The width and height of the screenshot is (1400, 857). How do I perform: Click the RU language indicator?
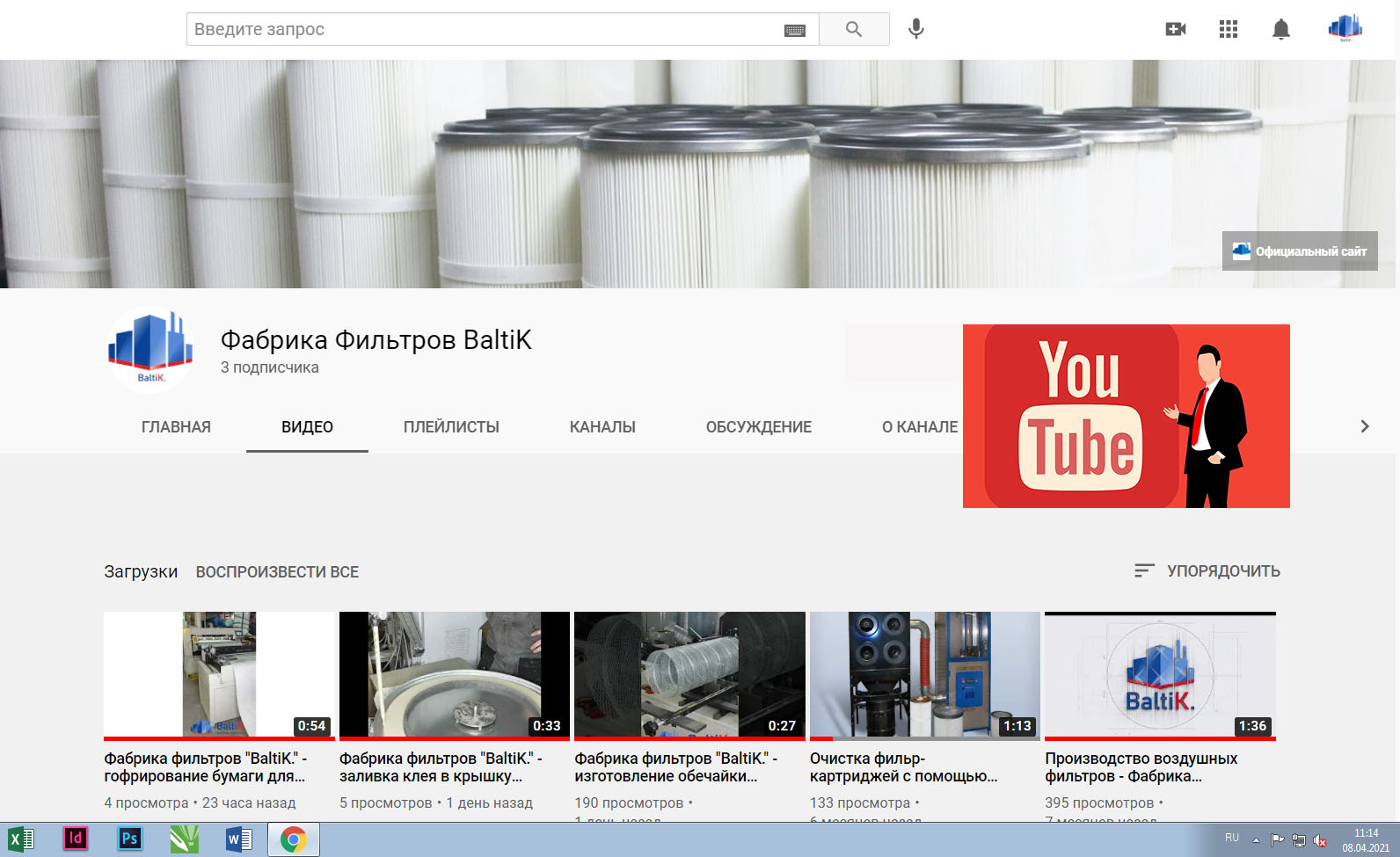point(1232,838)
